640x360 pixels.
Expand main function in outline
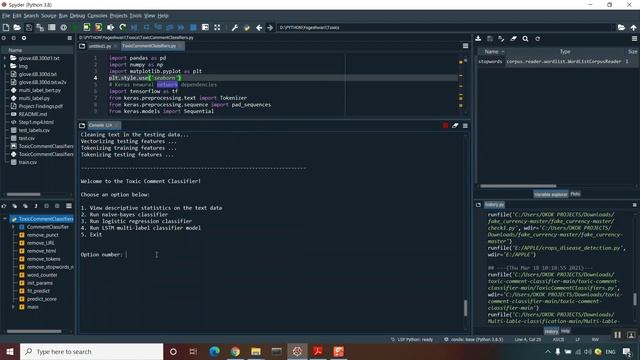13,307
